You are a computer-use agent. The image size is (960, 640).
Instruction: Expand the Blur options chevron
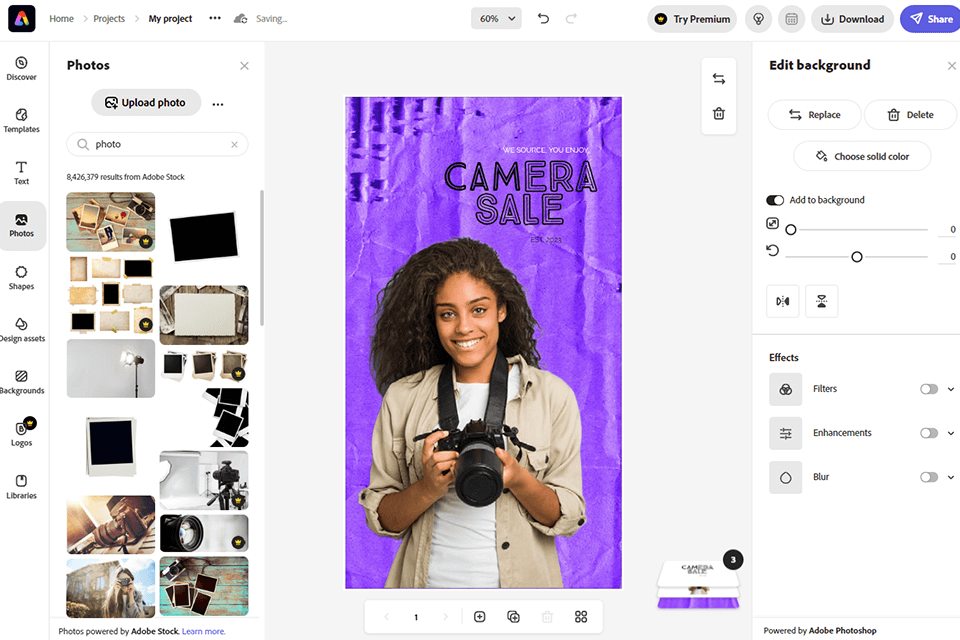(951, 477)
